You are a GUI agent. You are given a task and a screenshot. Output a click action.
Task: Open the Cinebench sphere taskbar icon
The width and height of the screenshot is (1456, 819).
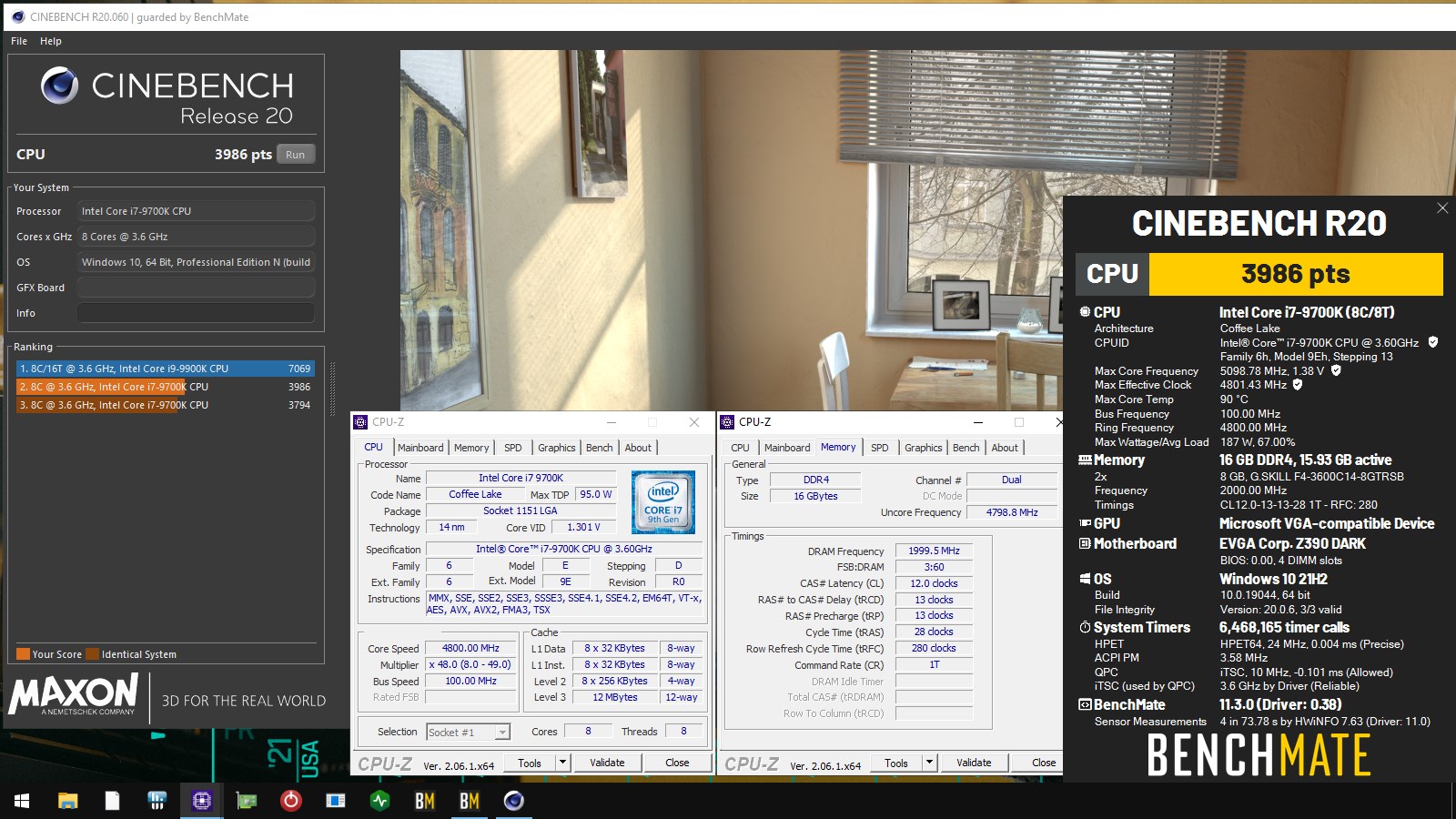(514, 801)
